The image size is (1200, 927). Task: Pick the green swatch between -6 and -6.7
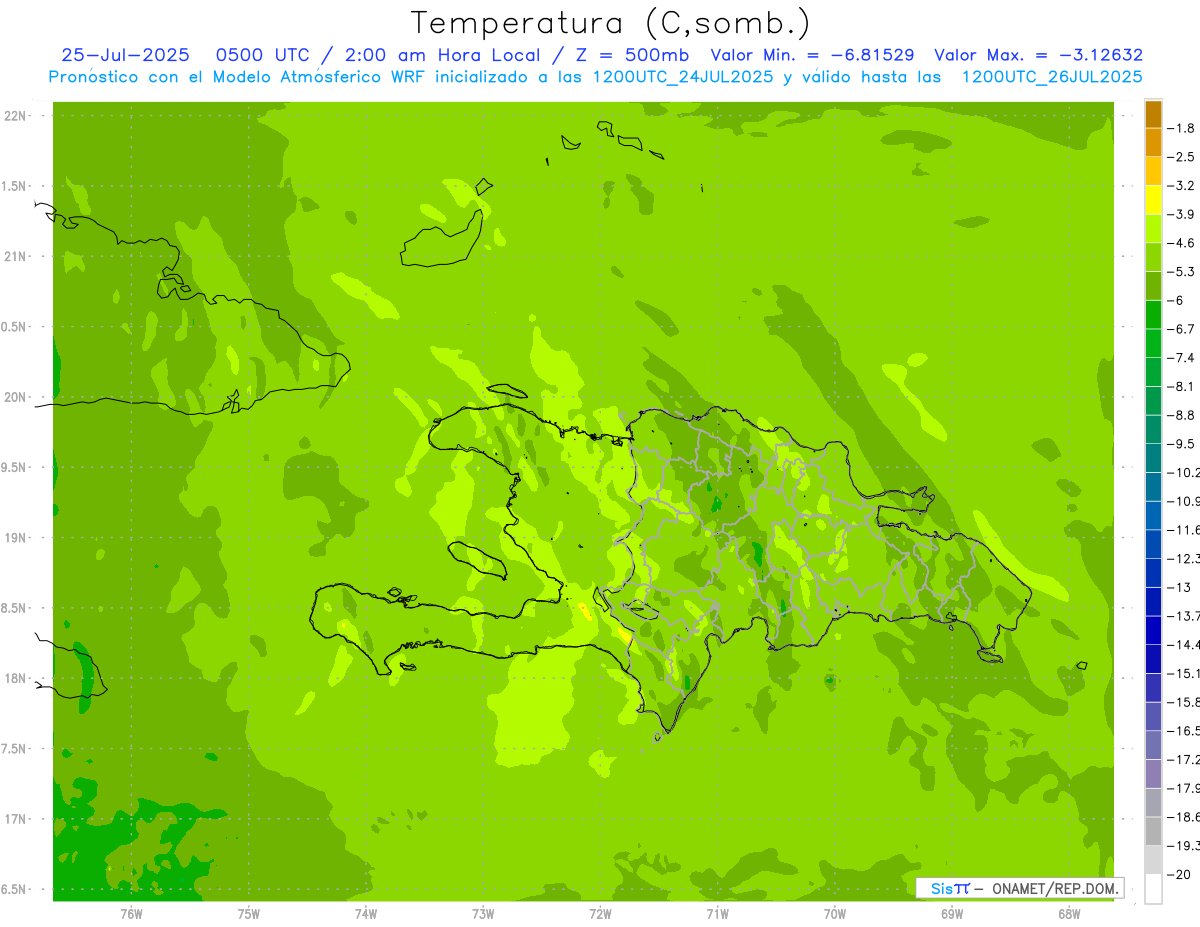(1153, 314)
